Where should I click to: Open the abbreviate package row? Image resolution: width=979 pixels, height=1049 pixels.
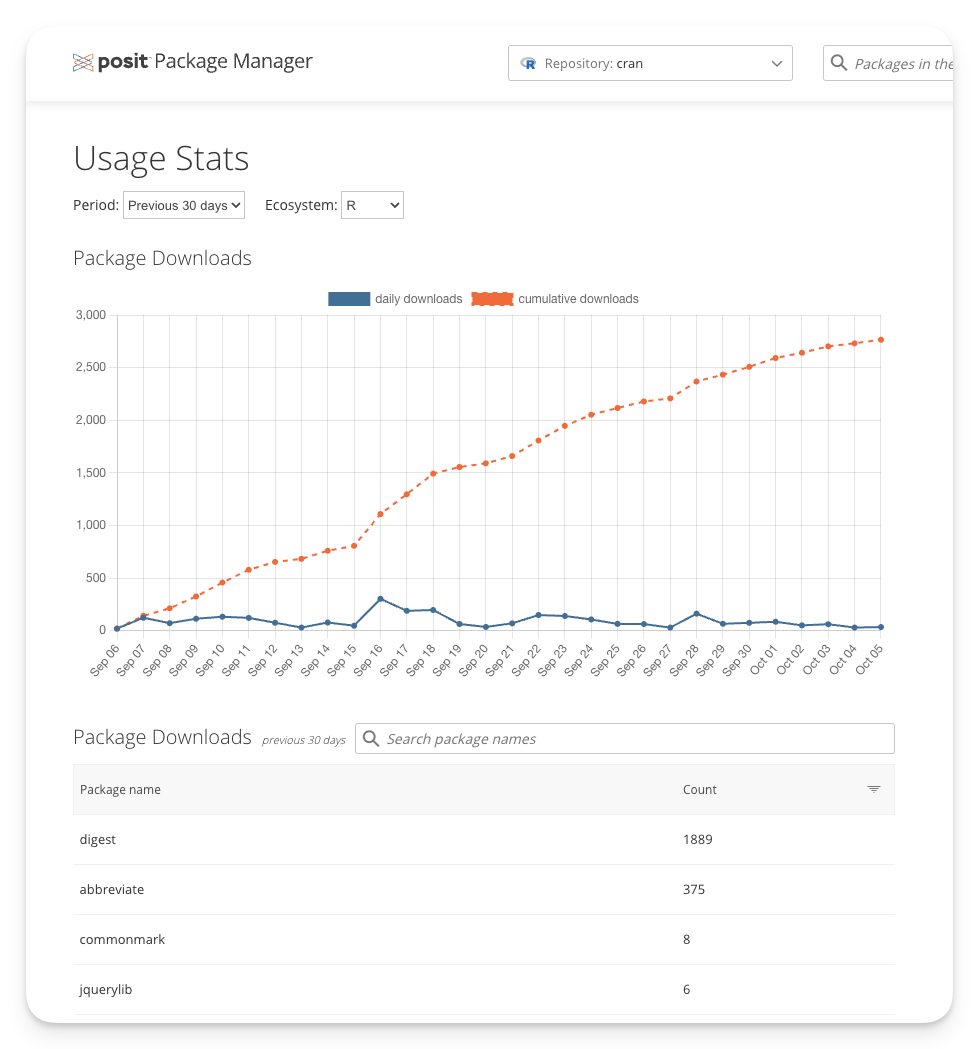pyautogui.click(x=112, y=889)
